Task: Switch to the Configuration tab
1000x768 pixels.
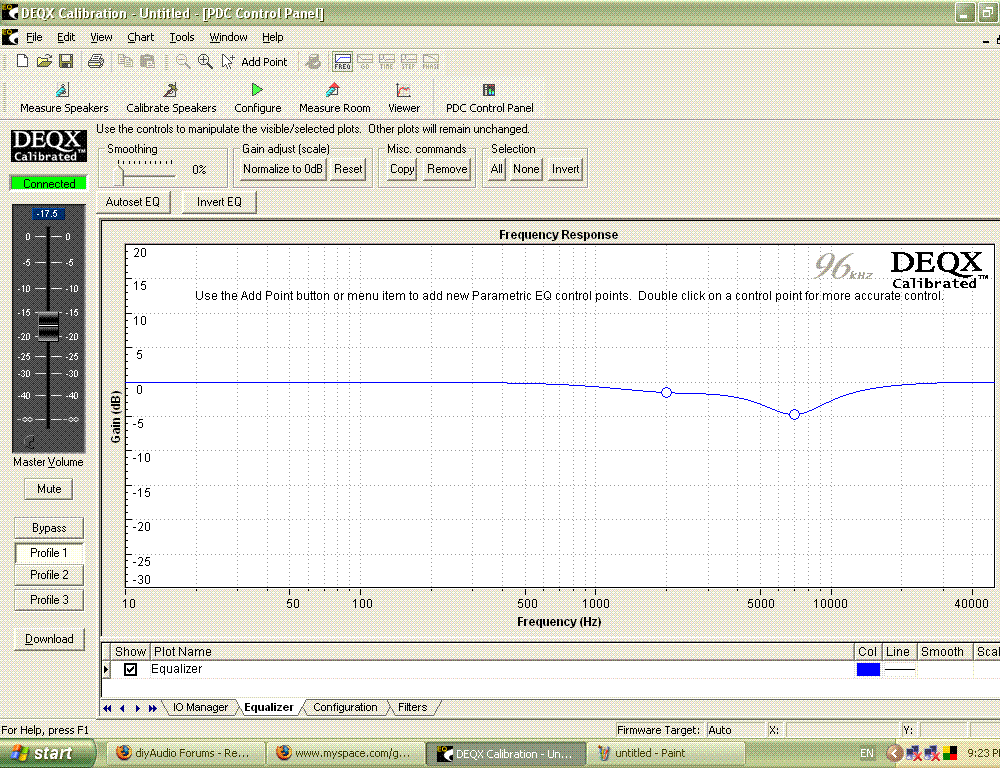Action: (345, 707)
